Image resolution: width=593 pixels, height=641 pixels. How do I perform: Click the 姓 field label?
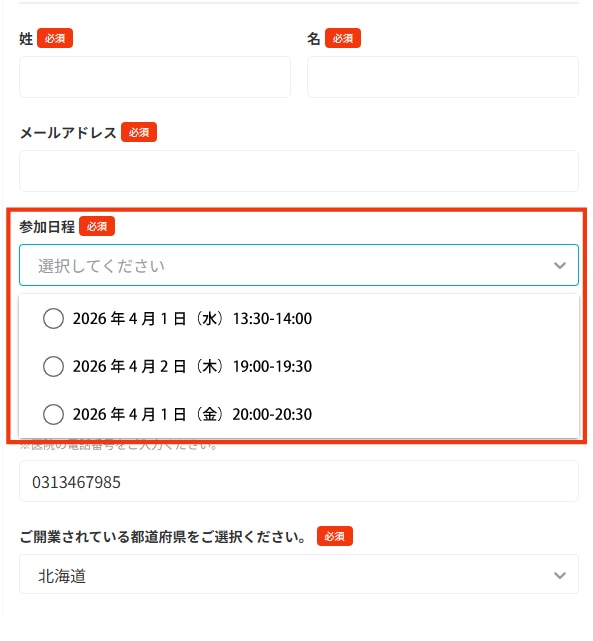(26, 38)
